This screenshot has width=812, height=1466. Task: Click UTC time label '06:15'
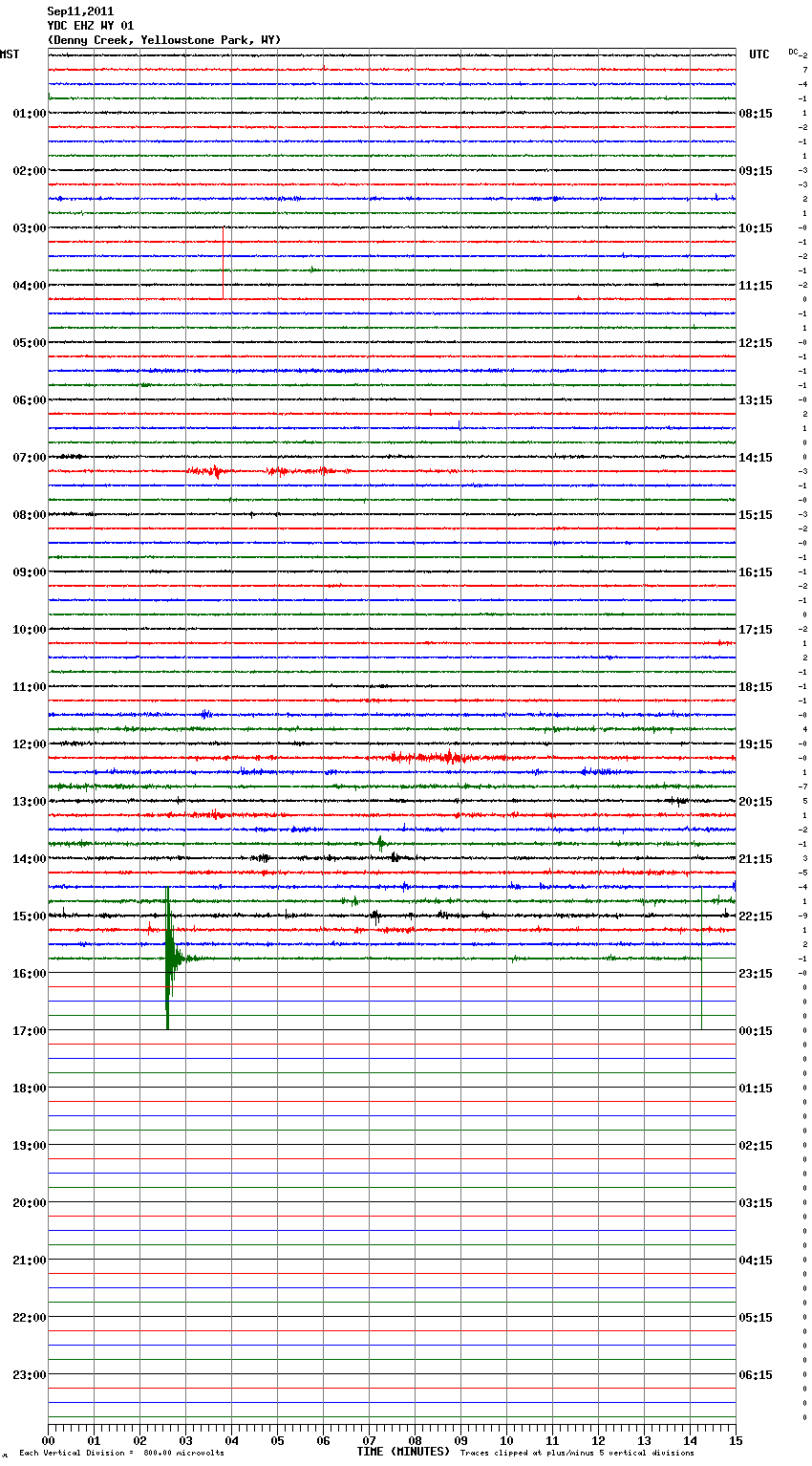756,1375
